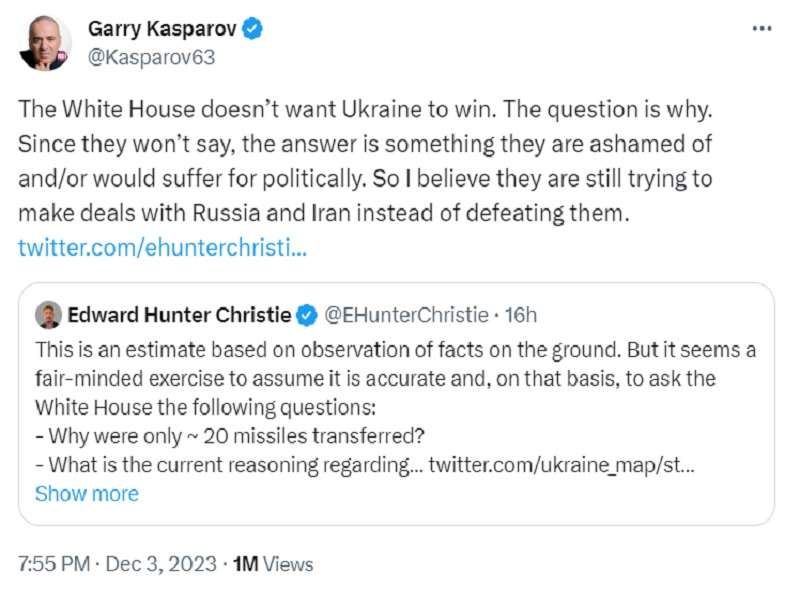Click the 1M Views count
This screenshot has height=600, width=800.
pyautogui.click(x=272, y=564)
